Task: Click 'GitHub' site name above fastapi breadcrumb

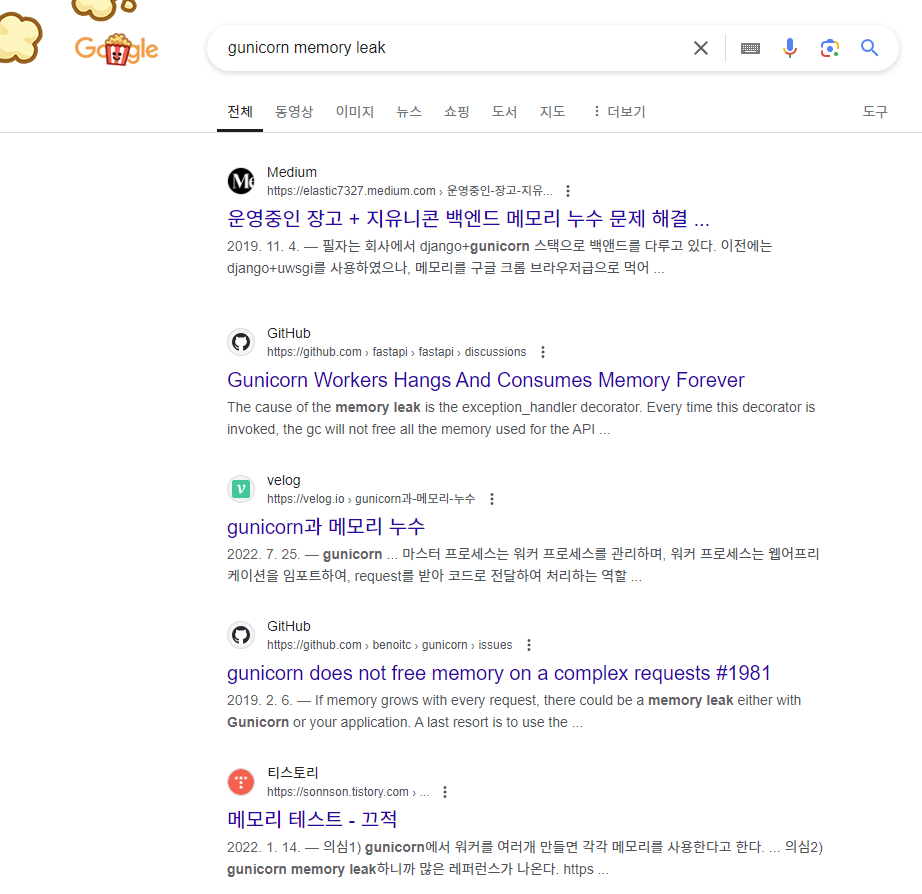Action: 289,333
